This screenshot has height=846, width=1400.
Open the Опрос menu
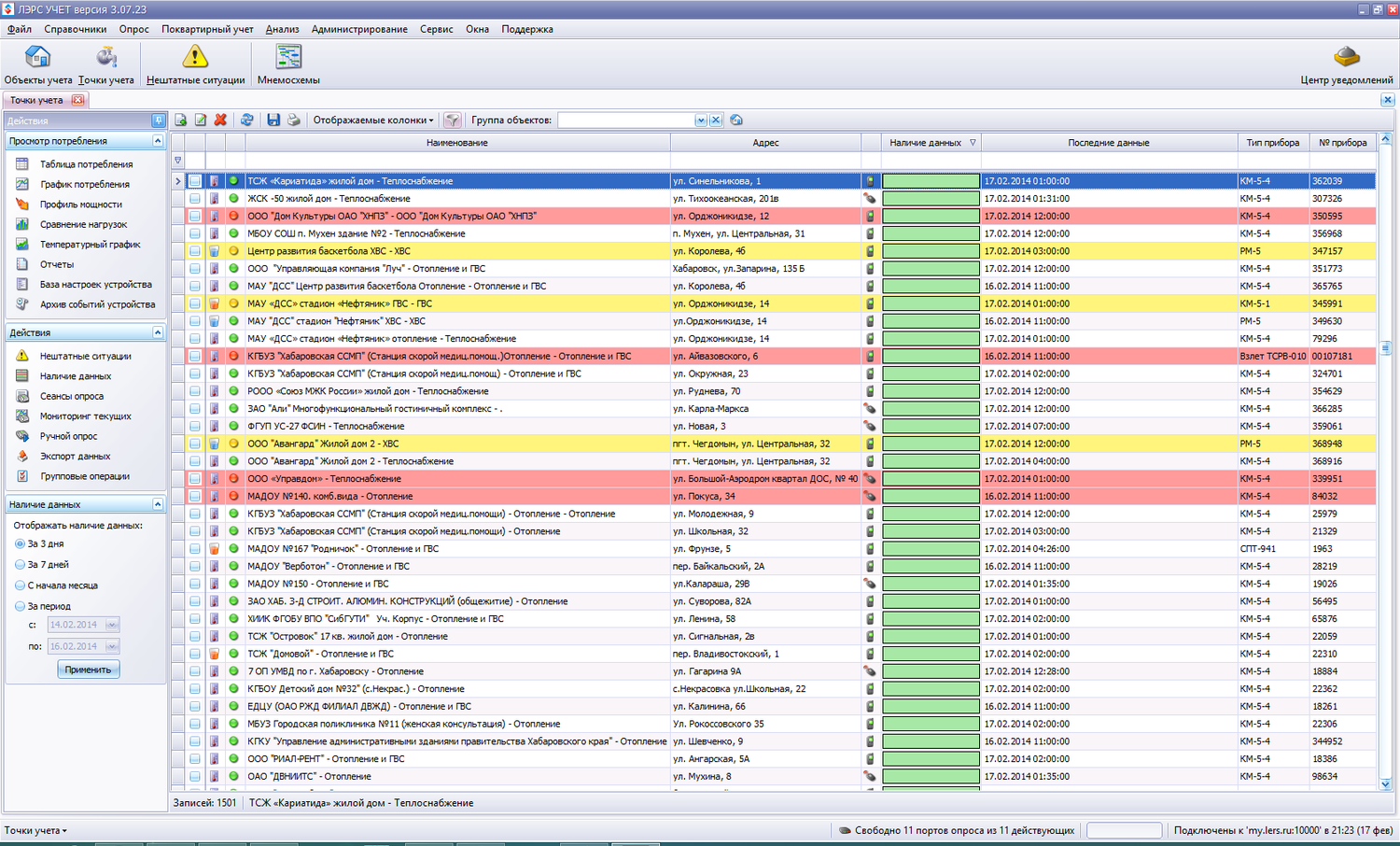pos(134,29)
